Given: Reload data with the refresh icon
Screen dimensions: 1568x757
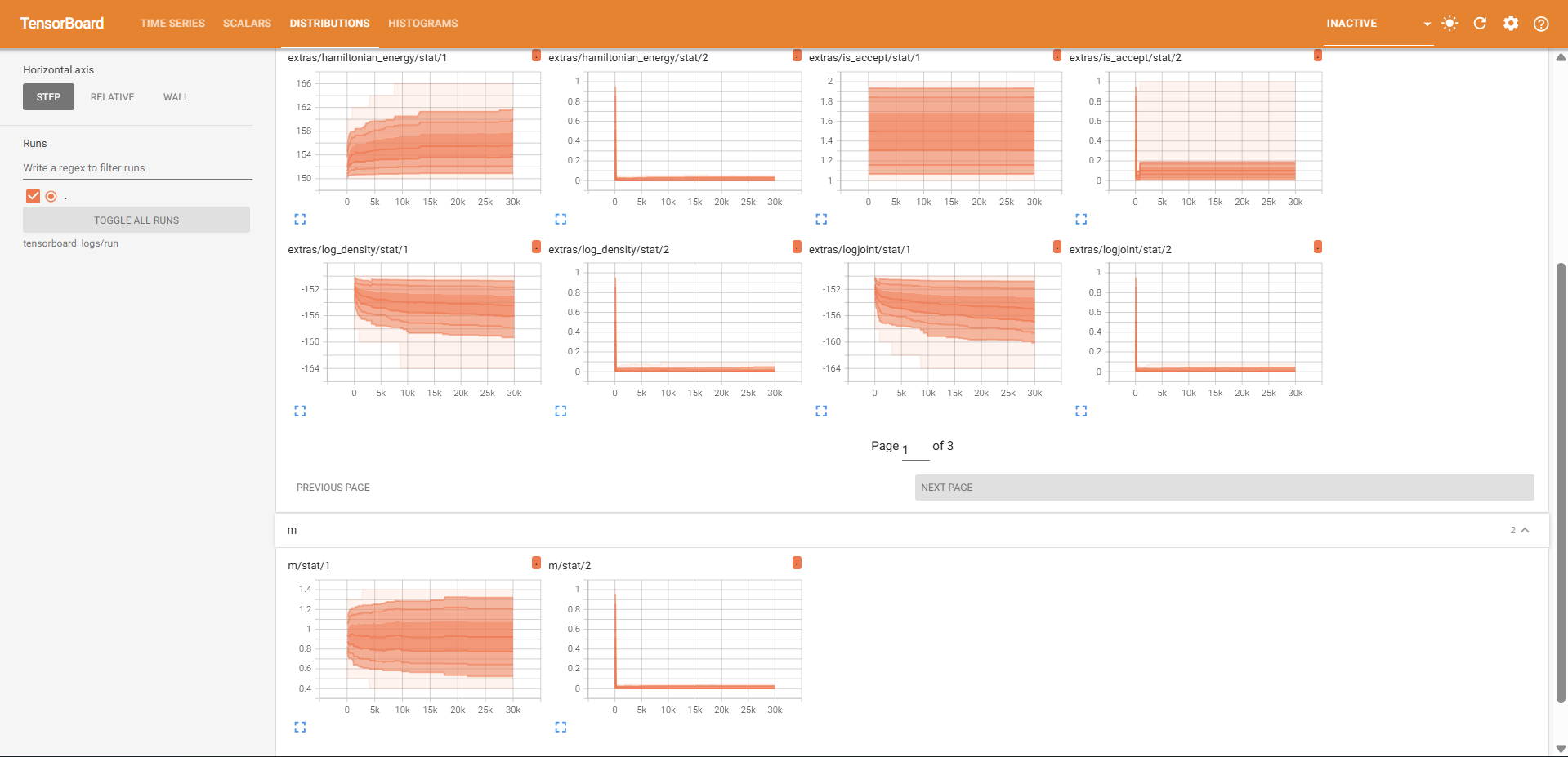Looking at the screenshot, I should [1479, 24].
